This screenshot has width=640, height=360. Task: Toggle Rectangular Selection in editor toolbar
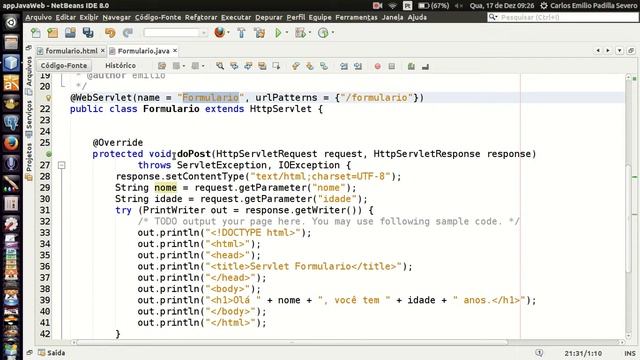click(x=276, y=66)
